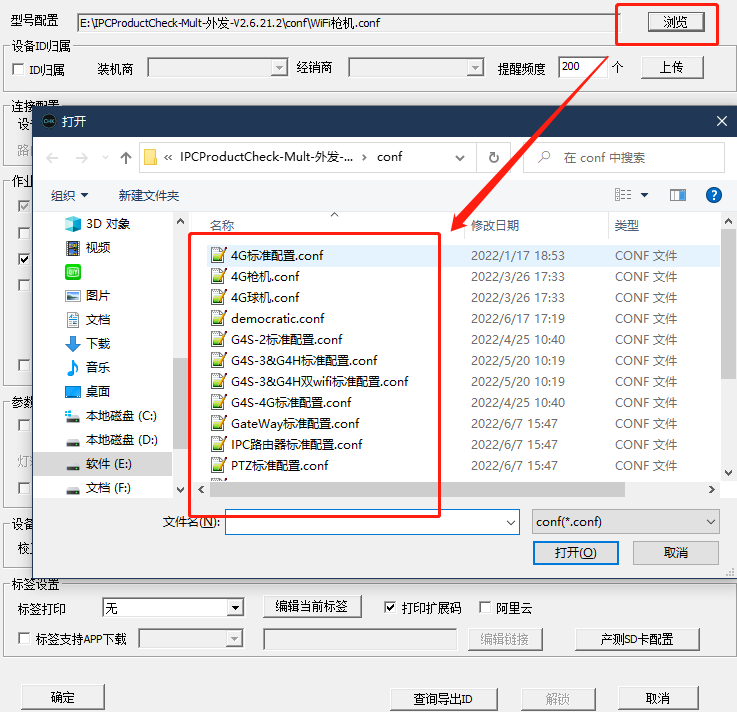
Task: Toggle the preview pane icon
Action: (677, 195)
